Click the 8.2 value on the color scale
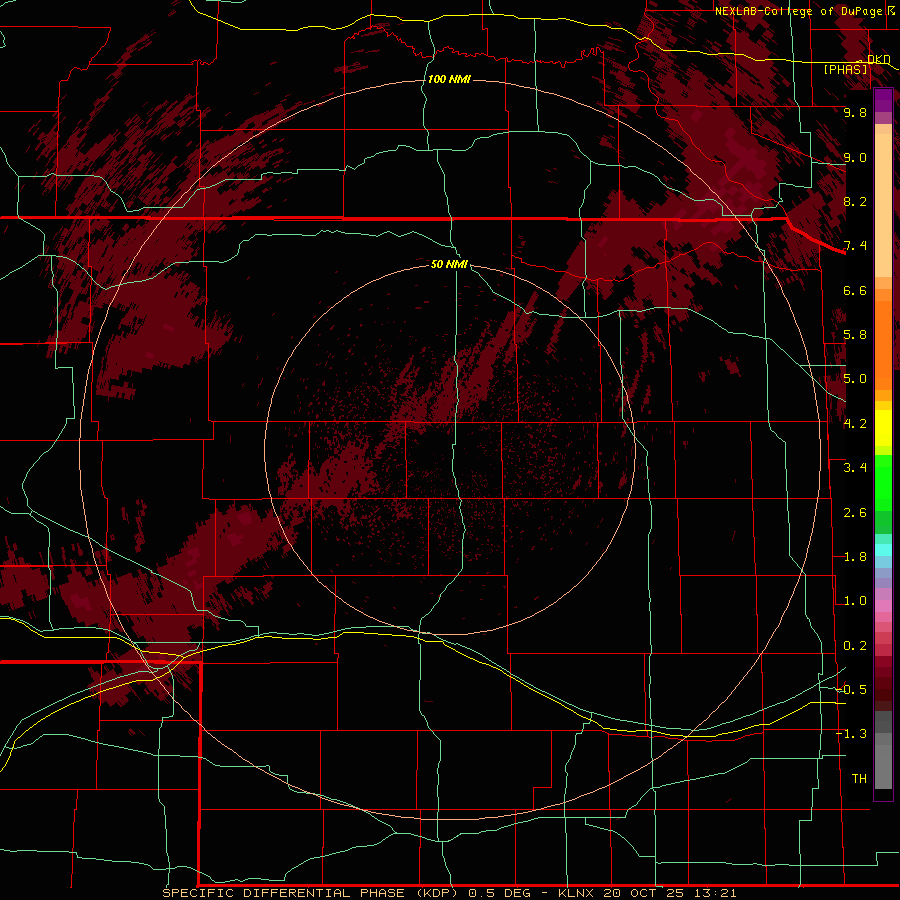This screenshot has height=900, width=900. point(855,201)
